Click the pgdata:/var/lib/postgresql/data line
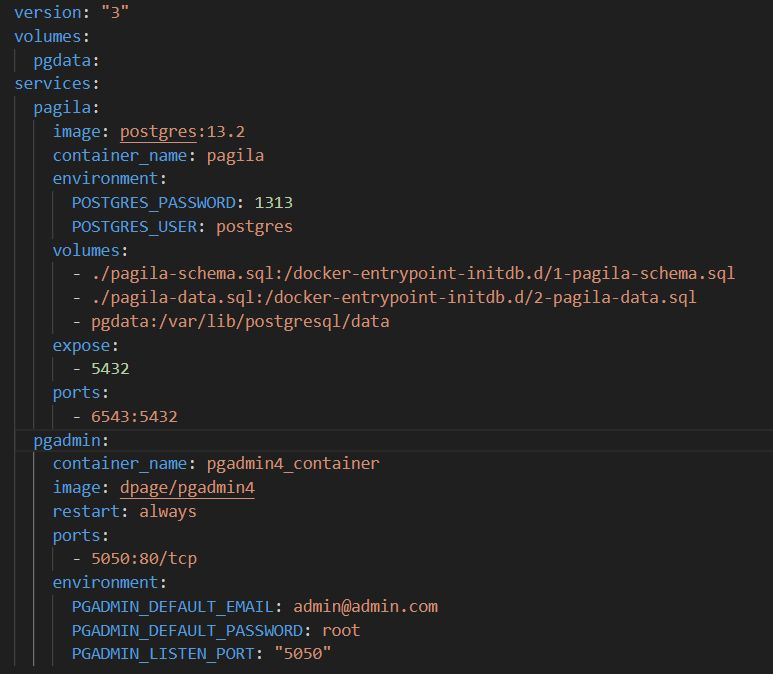 (x=240, y=321)
